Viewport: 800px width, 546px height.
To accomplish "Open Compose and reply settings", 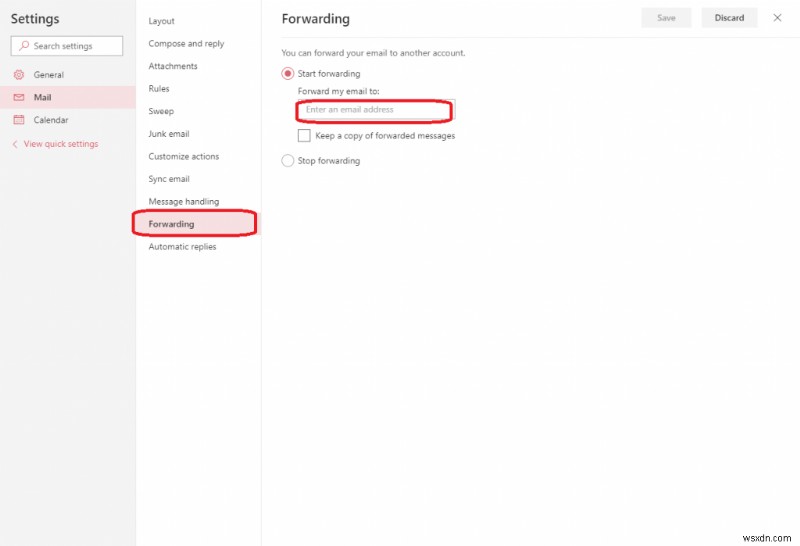I will pos(186,43).
